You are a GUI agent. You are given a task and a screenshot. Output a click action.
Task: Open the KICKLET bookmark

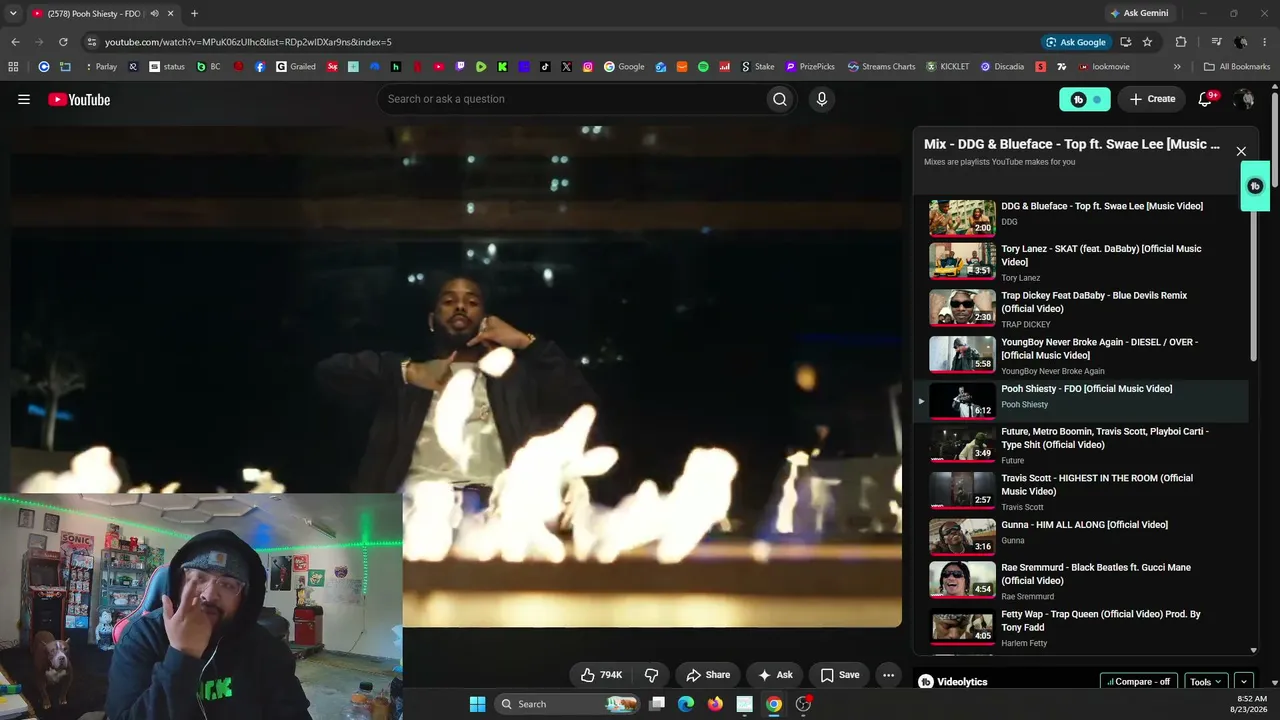[948, 67]
